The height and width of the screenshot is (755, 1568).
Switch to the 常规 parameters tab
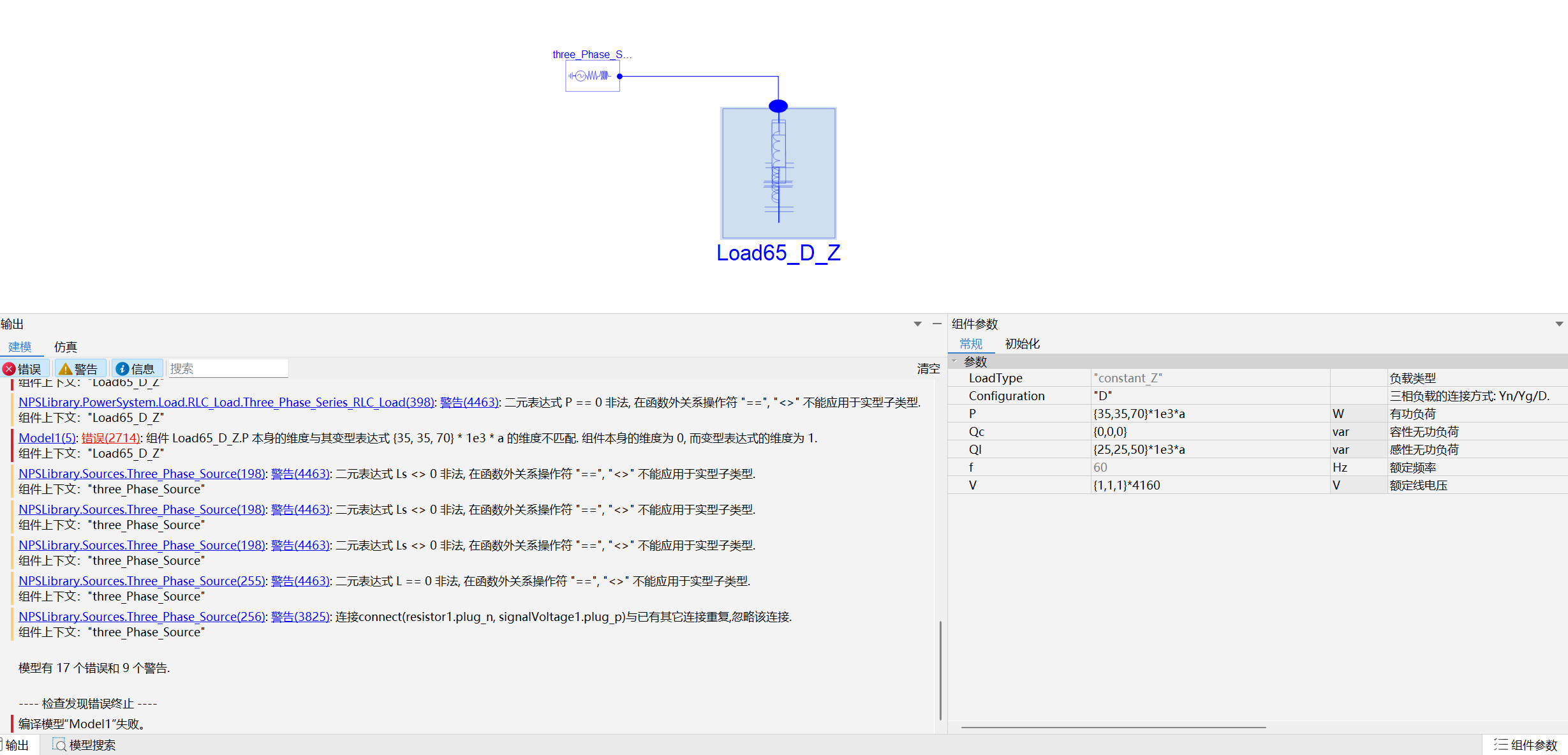pyautogui.click(x=971, y=344)
